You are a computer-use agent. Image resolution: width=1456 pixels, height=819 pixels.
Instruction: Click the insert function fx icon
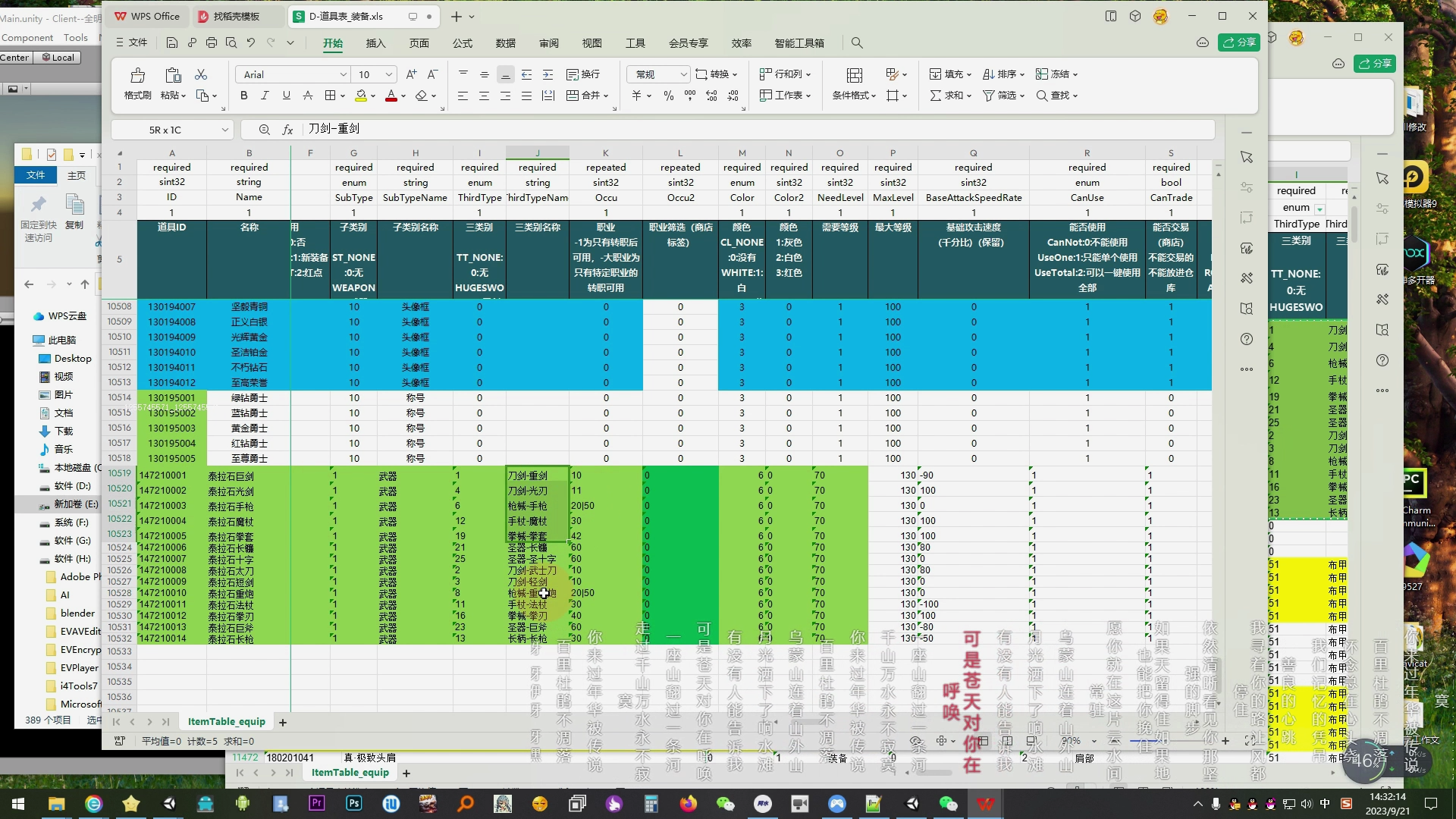(287, 130)
